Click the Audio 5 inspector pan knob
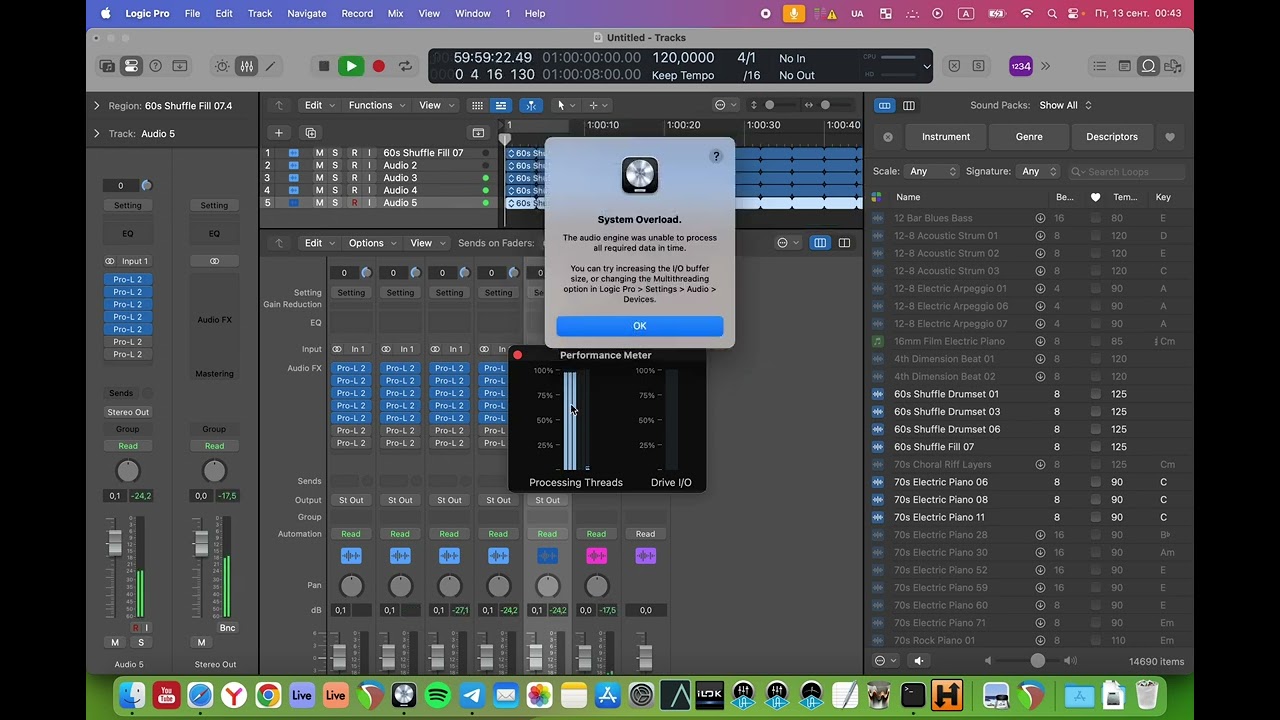Viewport: 1280px width, 720px height. coord(128,471)
